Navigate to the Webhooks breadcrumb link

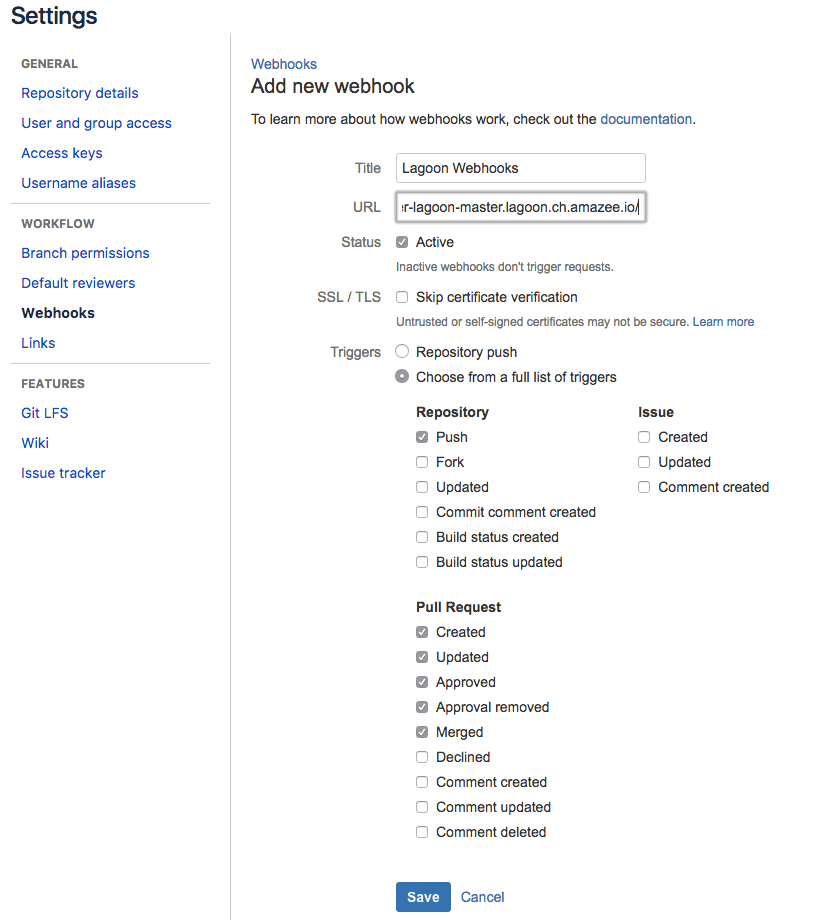coord(284,64)
